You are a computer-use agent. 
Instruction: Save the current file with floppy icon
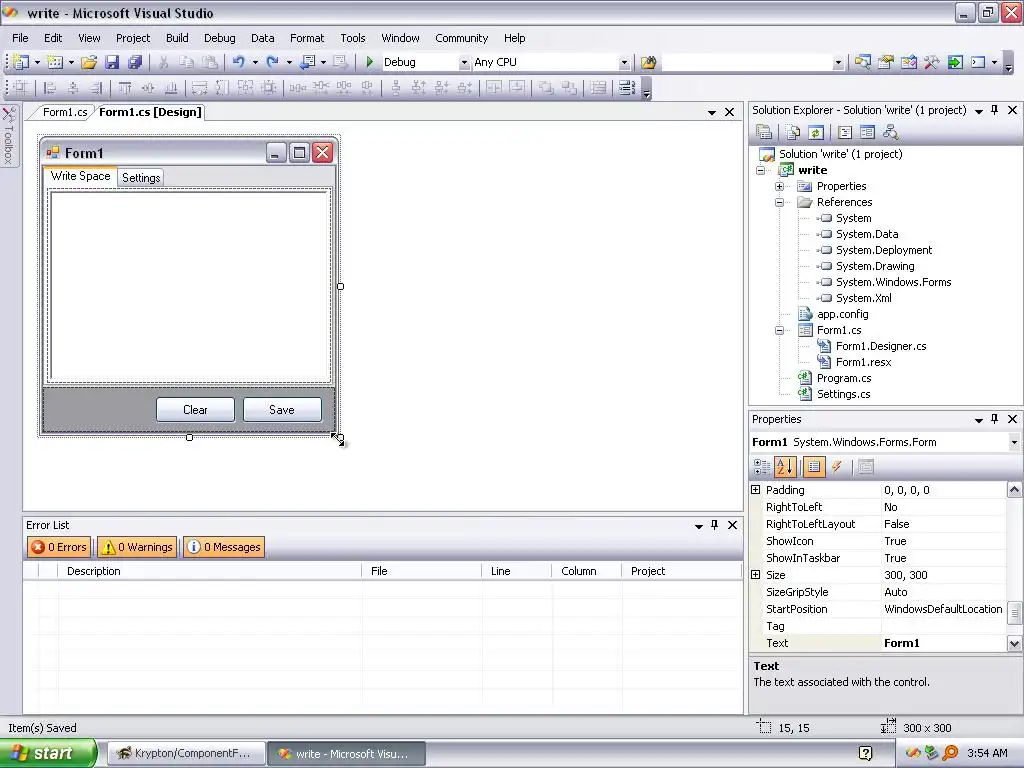point(112,62)
